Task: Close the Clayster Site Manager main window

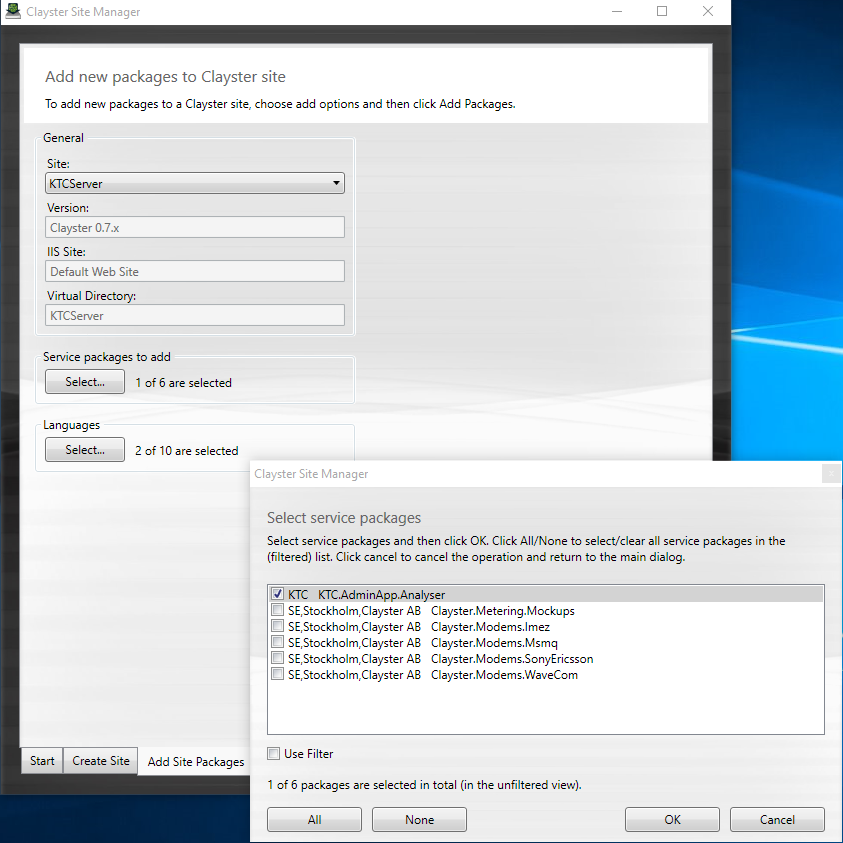Action: coord(708,11)
